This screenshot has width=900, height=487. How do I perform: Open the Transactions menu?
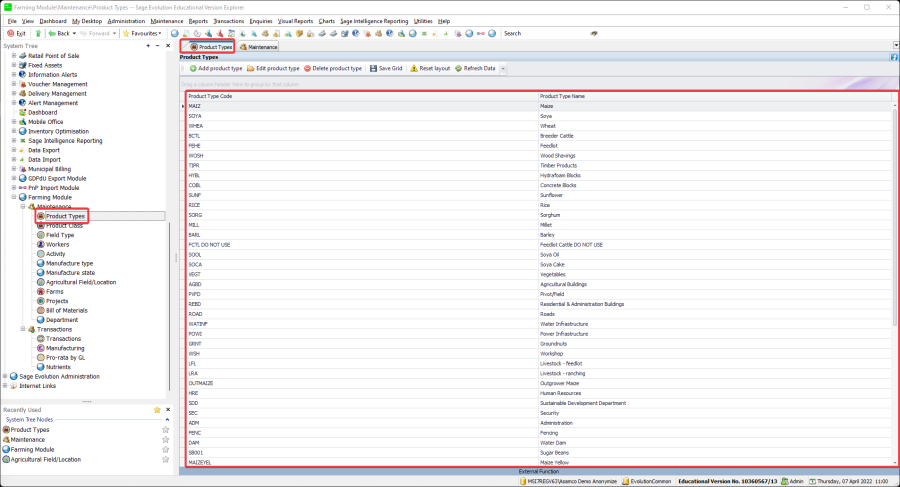[x=228, y=20]
